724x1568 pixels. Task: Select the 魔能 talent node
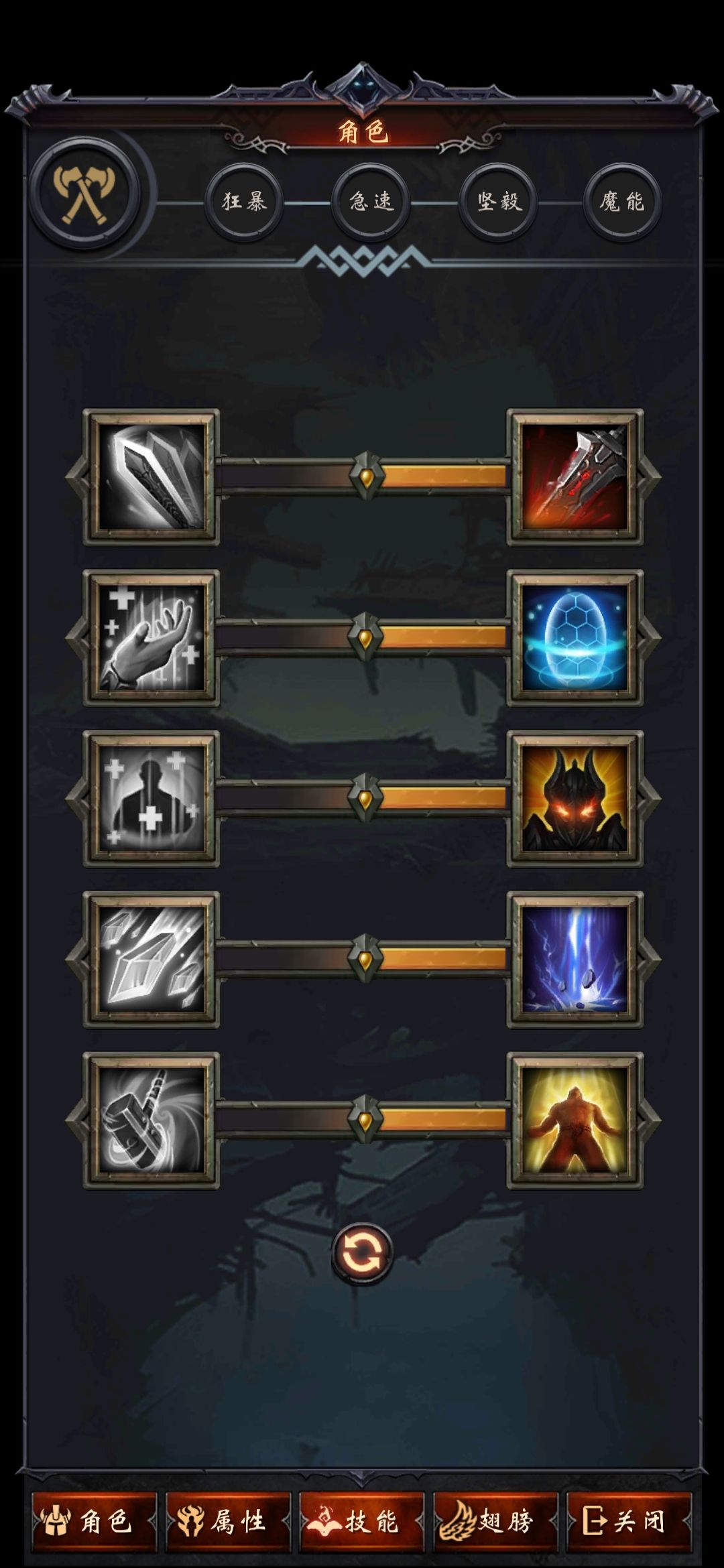(x=621, y=202)
